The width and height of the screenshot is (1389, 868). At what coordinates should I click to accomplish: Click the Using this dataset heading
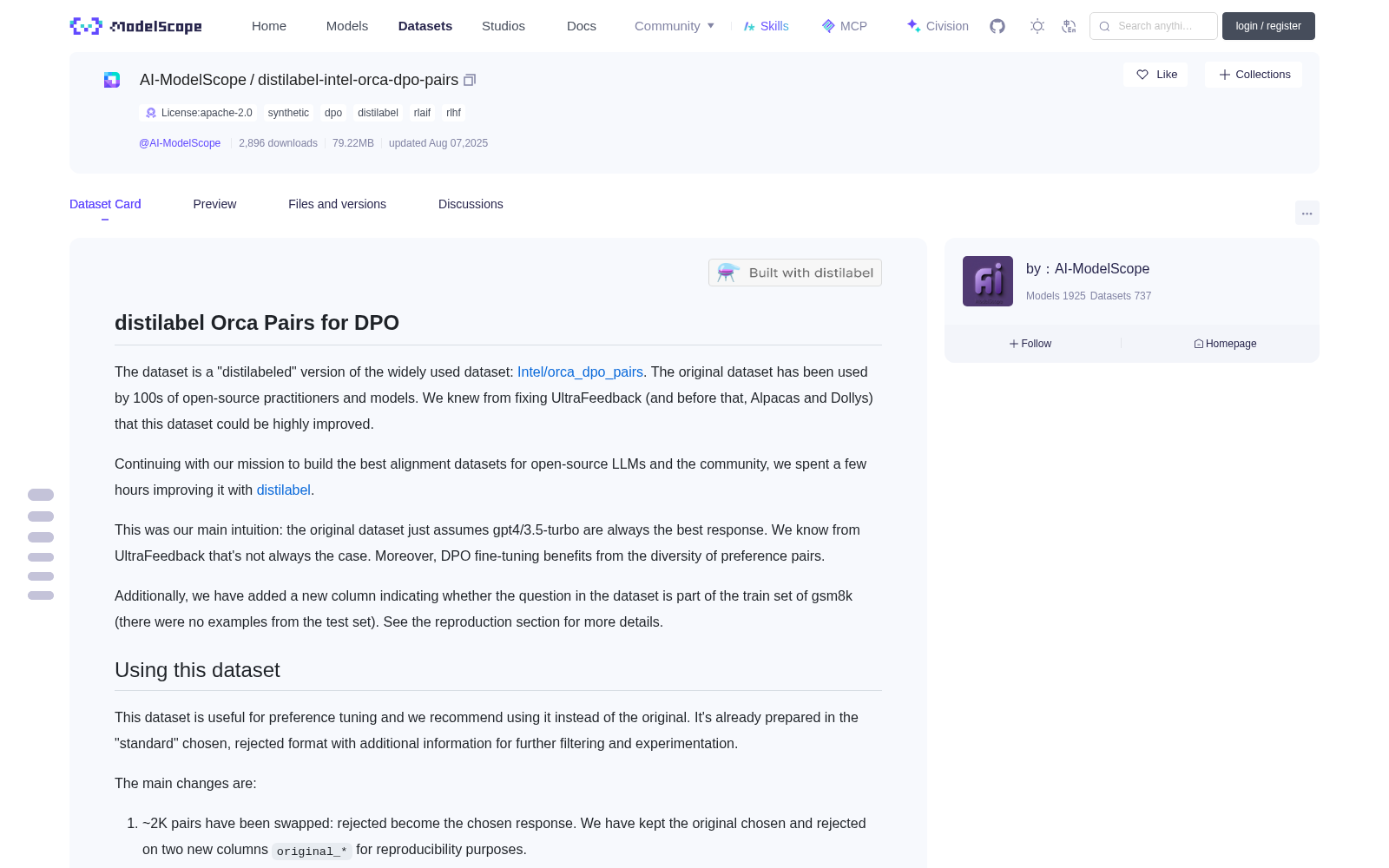197,670
